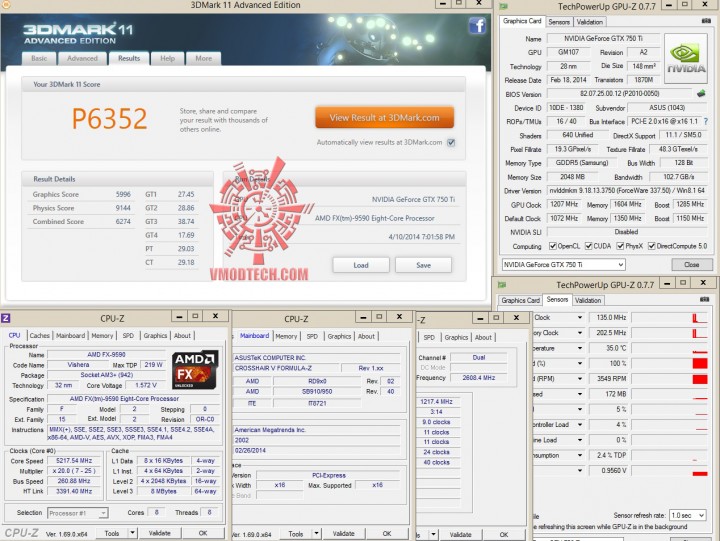Click OK in Memory CPU-Z window
Viewport: 720px width, 541px height.
point(504,535)
